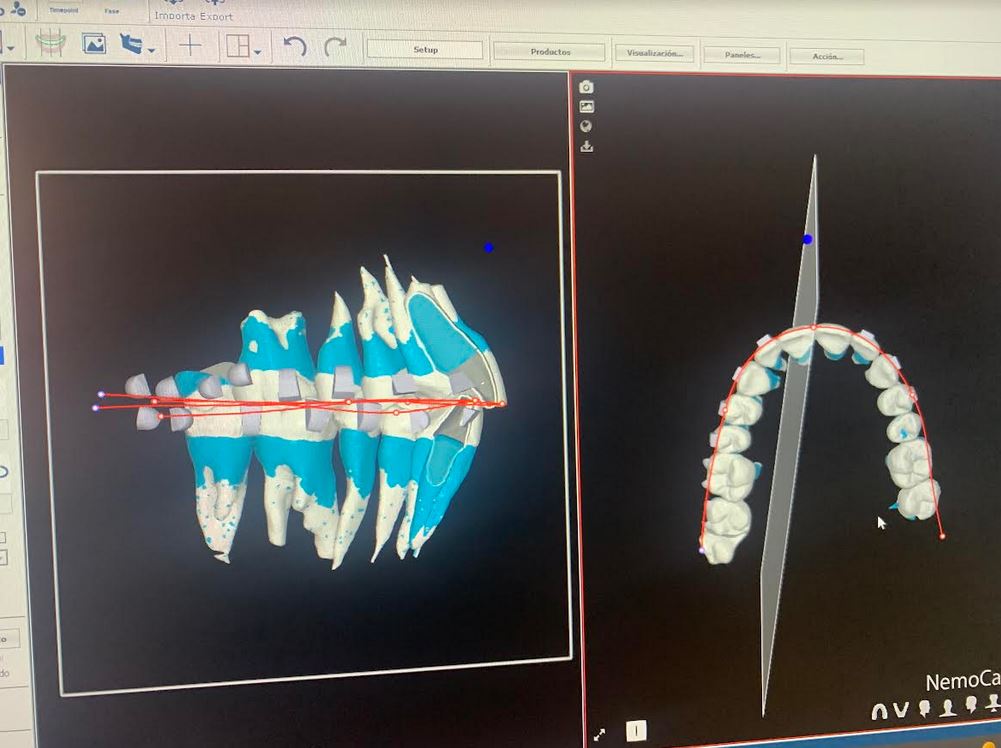This screenshot has width=1001, height=748.
Task: Open the Acción menu
Action: (x=827, y=56)
